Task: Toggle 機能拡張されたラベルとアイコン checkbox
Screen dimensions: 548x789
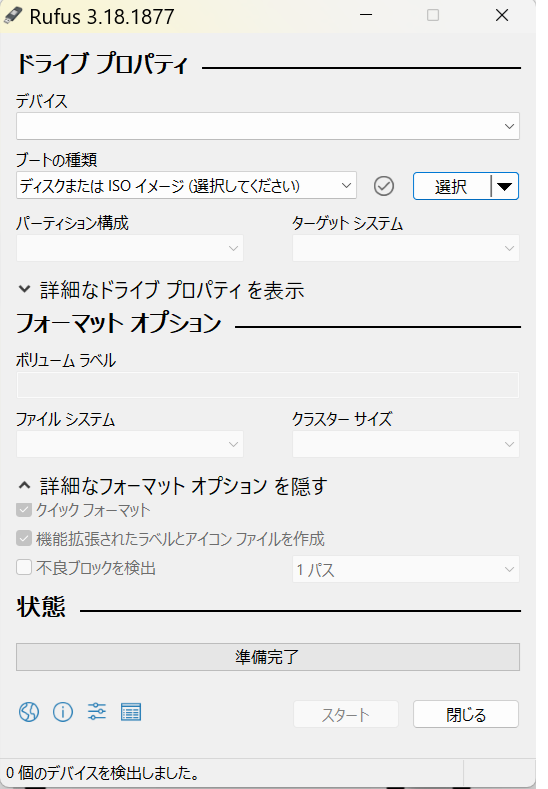Action: (24, 538)
